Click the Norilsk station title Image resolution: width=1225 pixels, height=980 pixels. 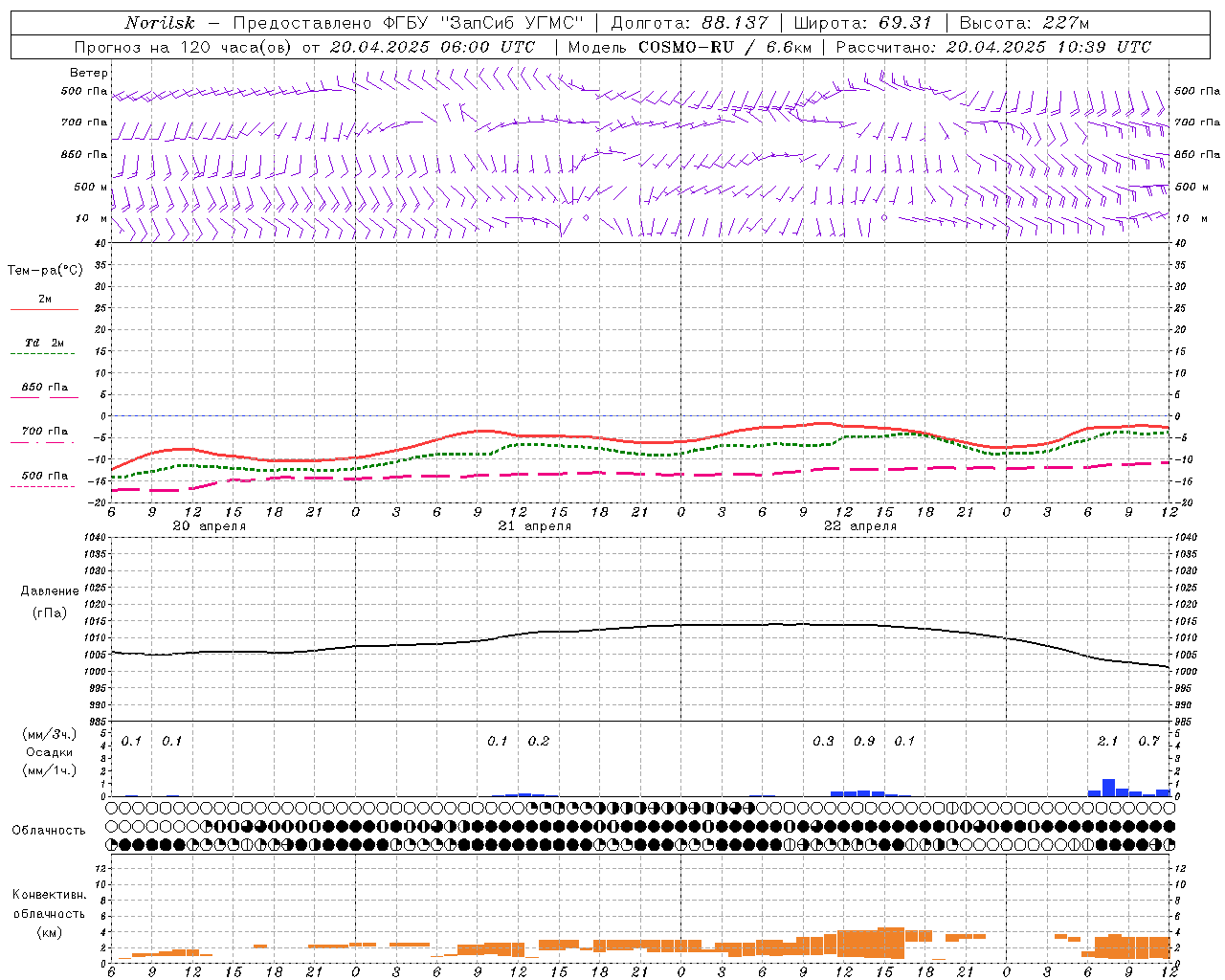point(159,23)
